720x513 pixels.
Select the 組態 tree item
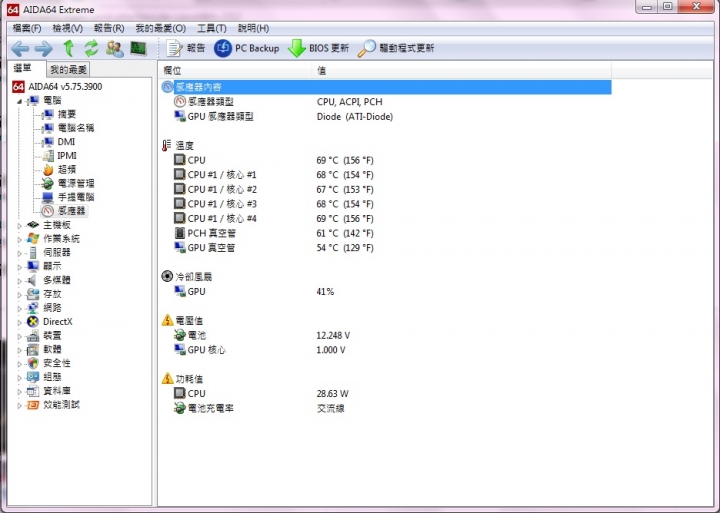pyautogui.click(x=52, y=377)
